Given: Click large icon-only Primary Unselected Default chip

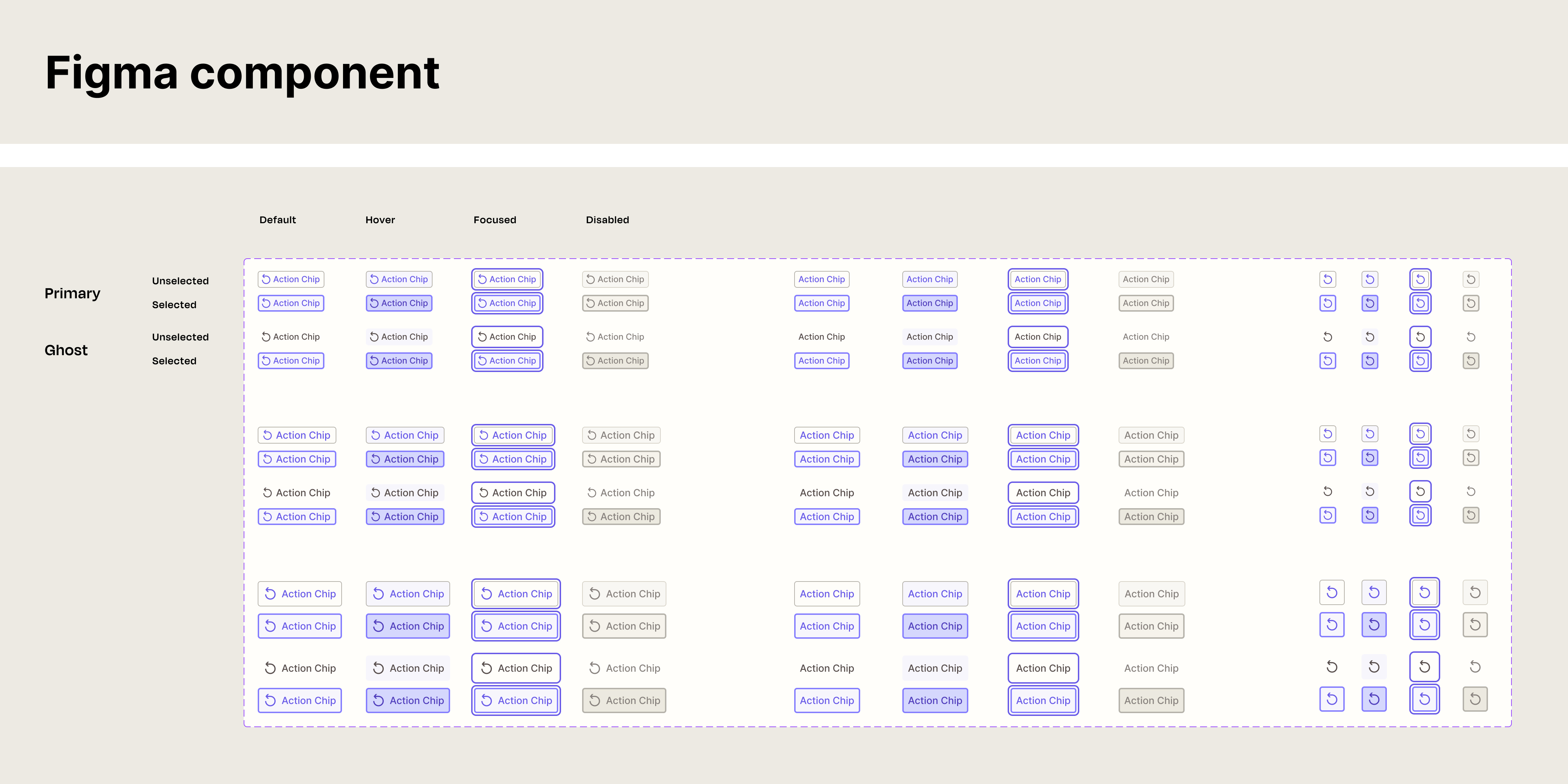Looking at the screenshot, I should click(x=1332, y=592).
